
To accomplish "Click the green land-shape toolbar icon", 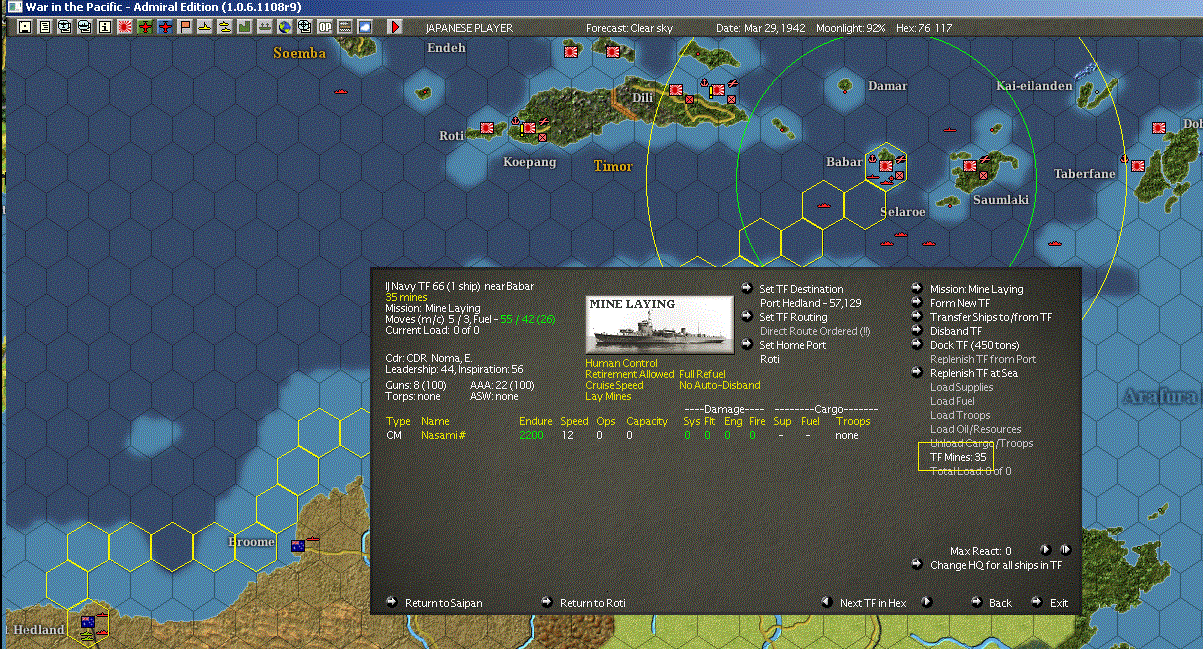I will point(243,27).
